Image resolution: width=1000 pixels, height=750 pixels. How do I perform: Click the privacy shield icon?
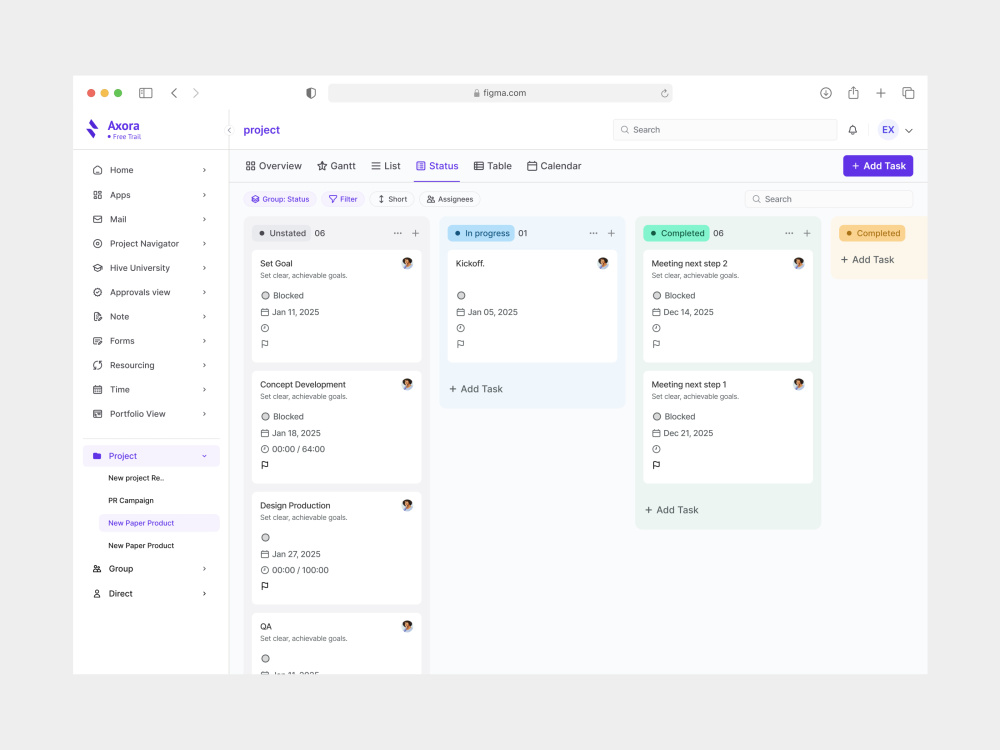pyautogui.click(x=311, y=93)
